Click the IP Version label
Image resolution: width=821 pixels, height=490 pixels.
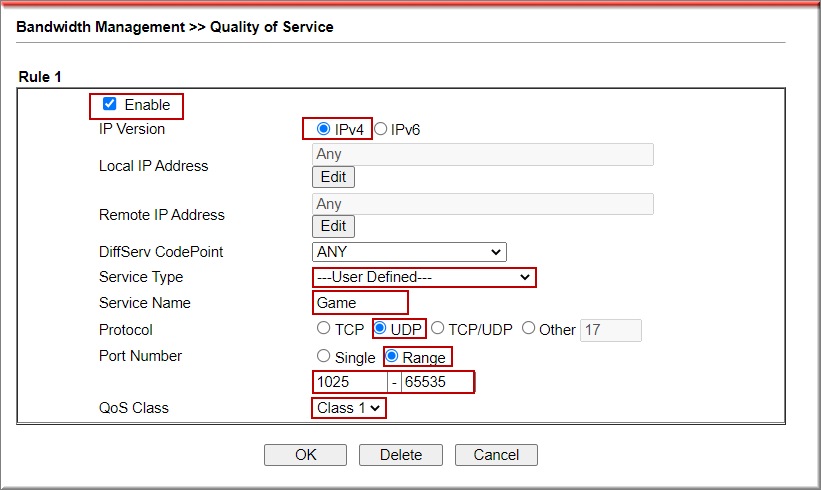(x=132, y=129)
